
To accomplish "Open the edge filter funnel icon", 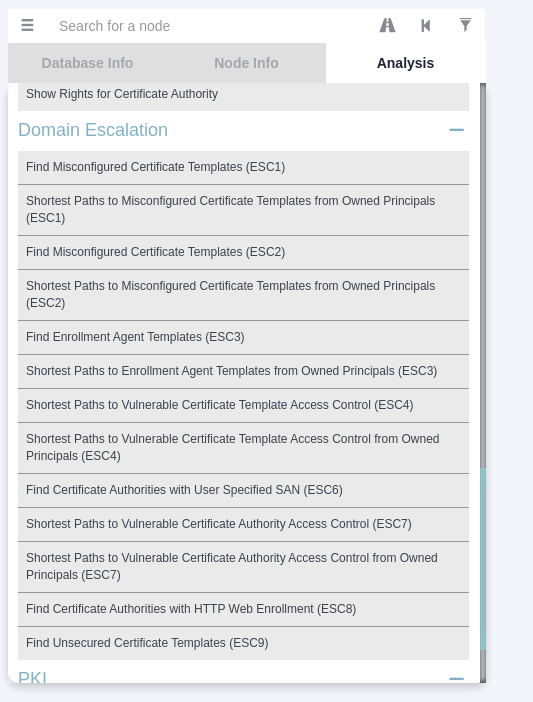I will (465, 25).
